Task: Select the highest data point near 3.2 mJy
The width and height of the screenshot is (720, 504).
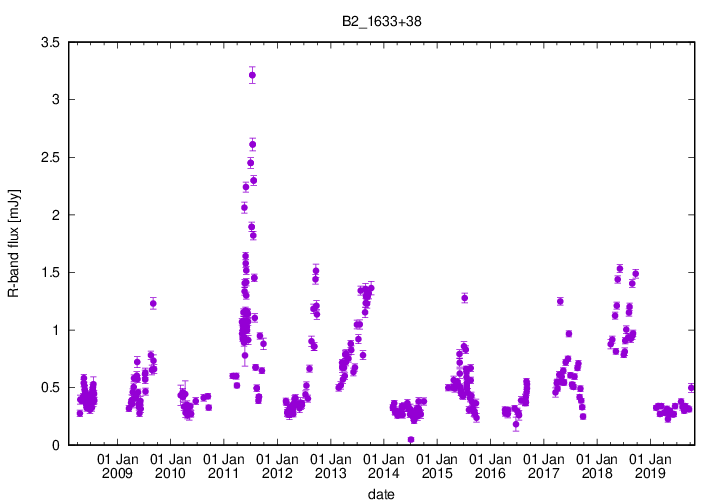Action: [x=252, y=75]
